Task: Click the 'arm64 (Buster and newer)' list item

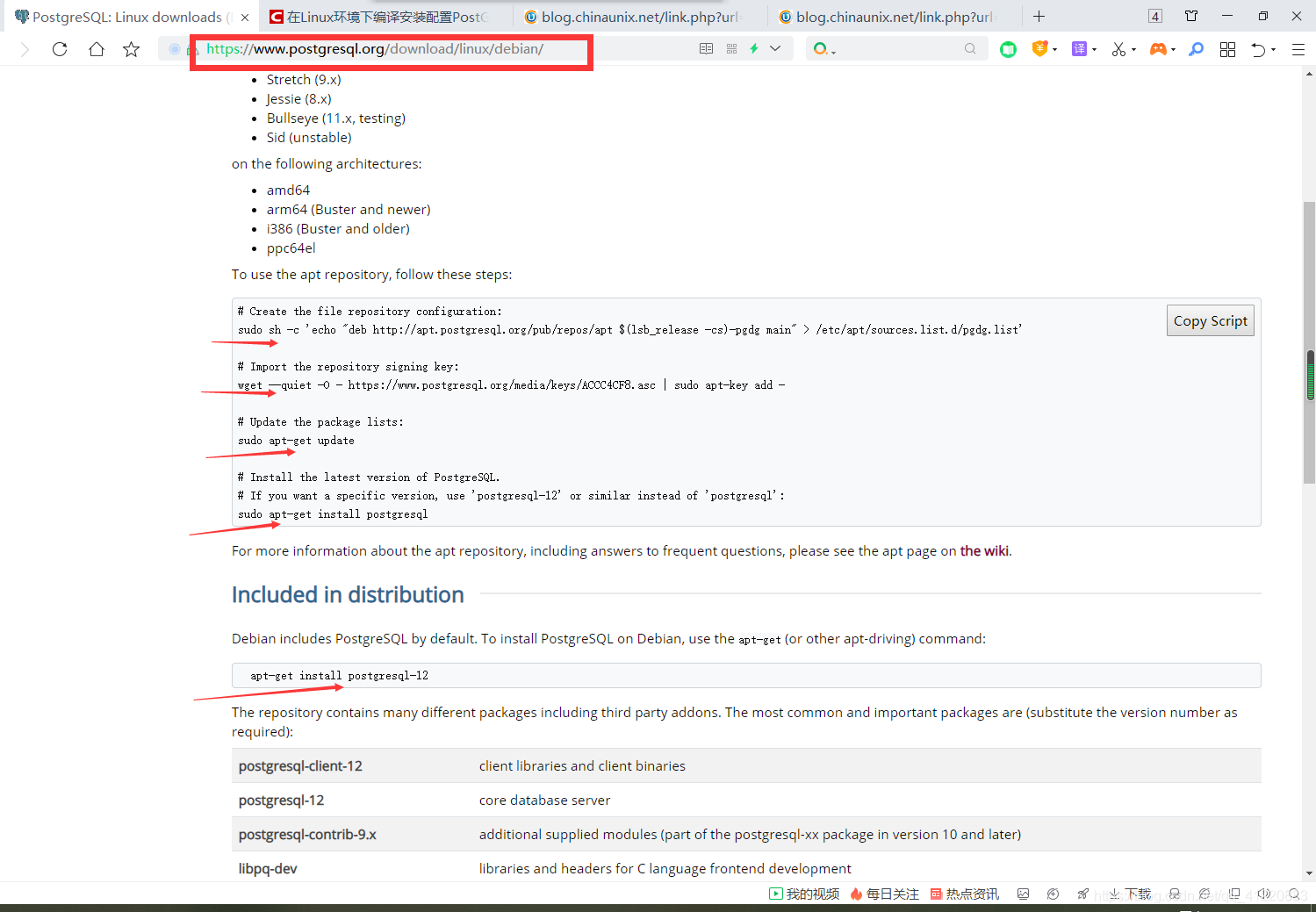Action: [349, 210]
